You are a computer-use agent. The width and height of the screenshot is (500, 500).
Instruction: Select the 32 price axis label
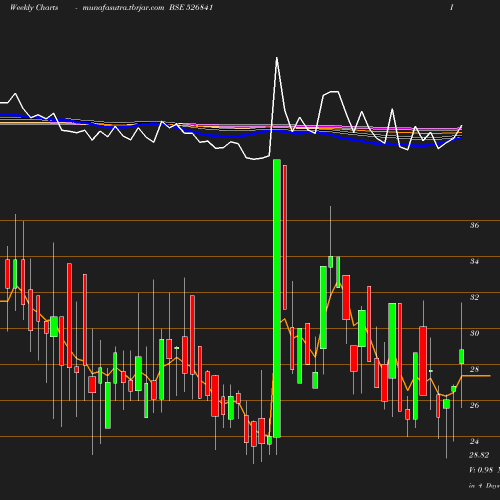click(x=474, y=297)
